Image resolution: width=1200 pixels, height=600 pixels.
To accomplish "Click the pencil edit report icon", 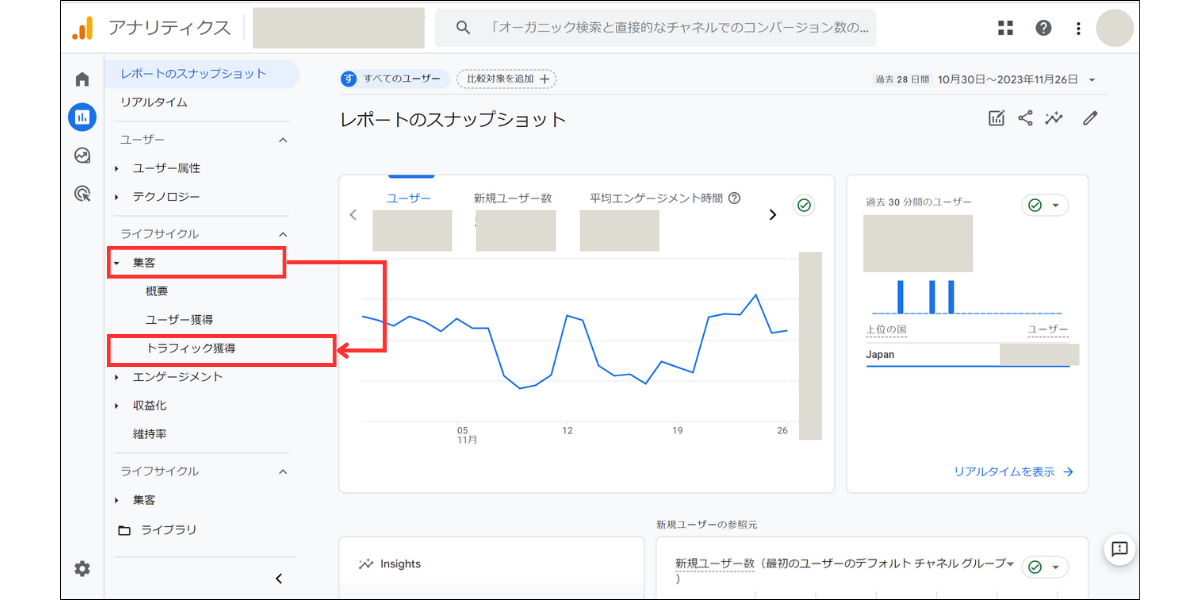I will click(1090, 118).
